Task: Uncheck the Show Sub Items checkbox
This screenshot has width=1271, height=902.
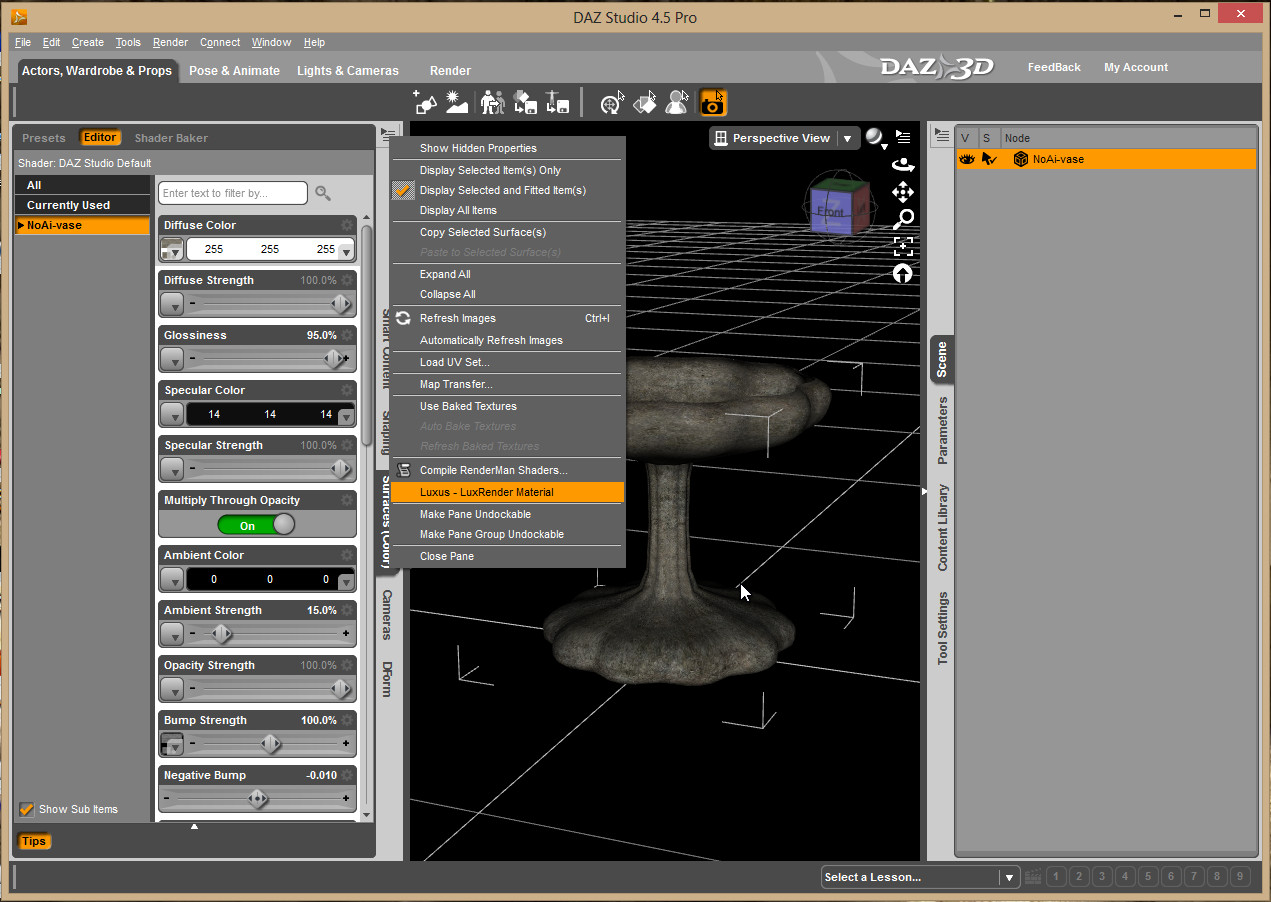Action: coord(27,809)
